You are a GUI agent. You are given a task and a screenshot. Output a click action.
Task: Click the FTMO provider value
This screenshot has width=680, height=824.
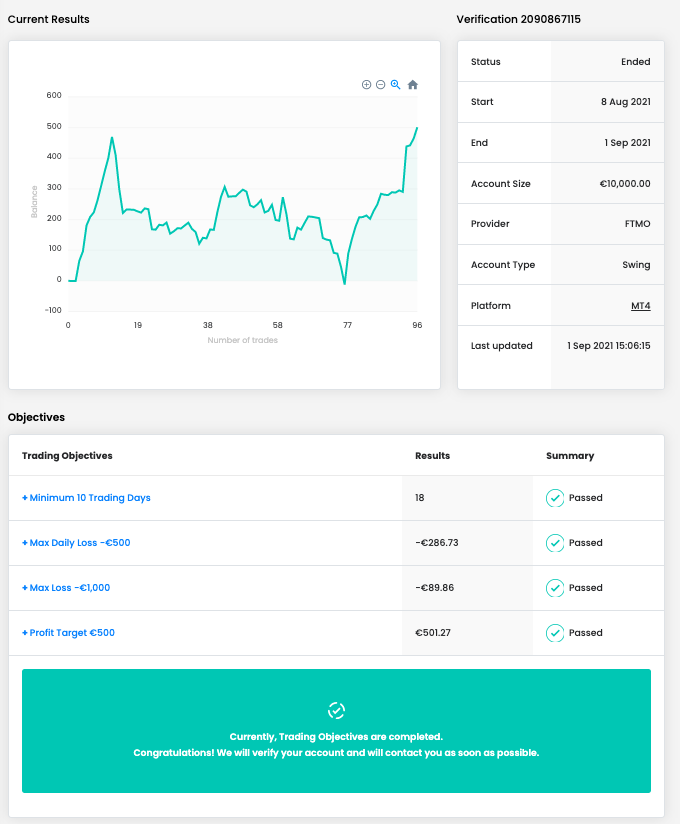(x=637, y=224)
